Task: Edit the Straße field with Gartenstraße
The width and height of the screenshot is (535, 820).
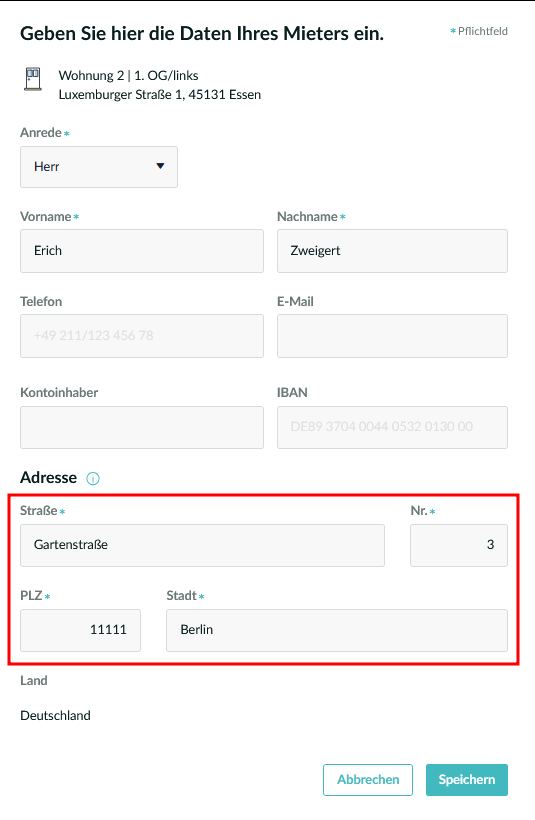Action: (x=202, y=545)
